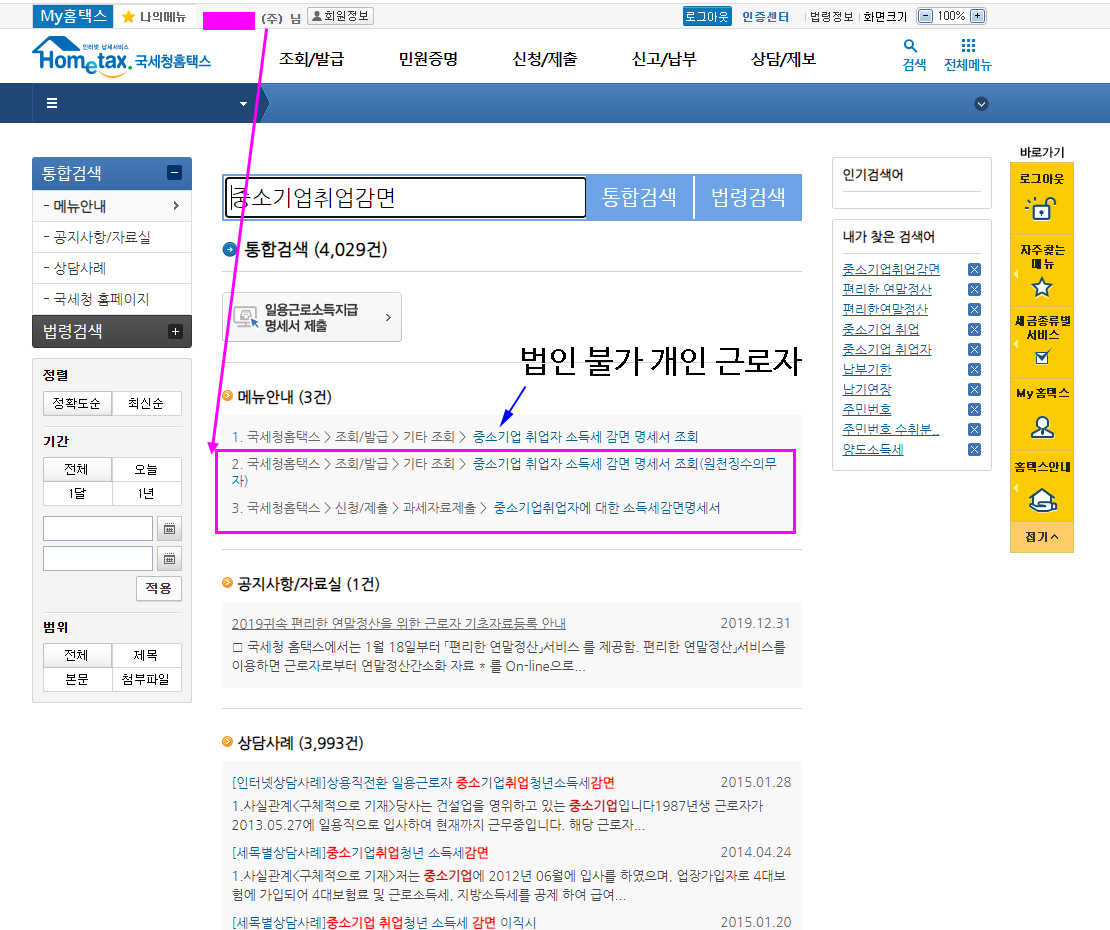Open 홈택스안내 icon in sidebar

click(1042, 500)
